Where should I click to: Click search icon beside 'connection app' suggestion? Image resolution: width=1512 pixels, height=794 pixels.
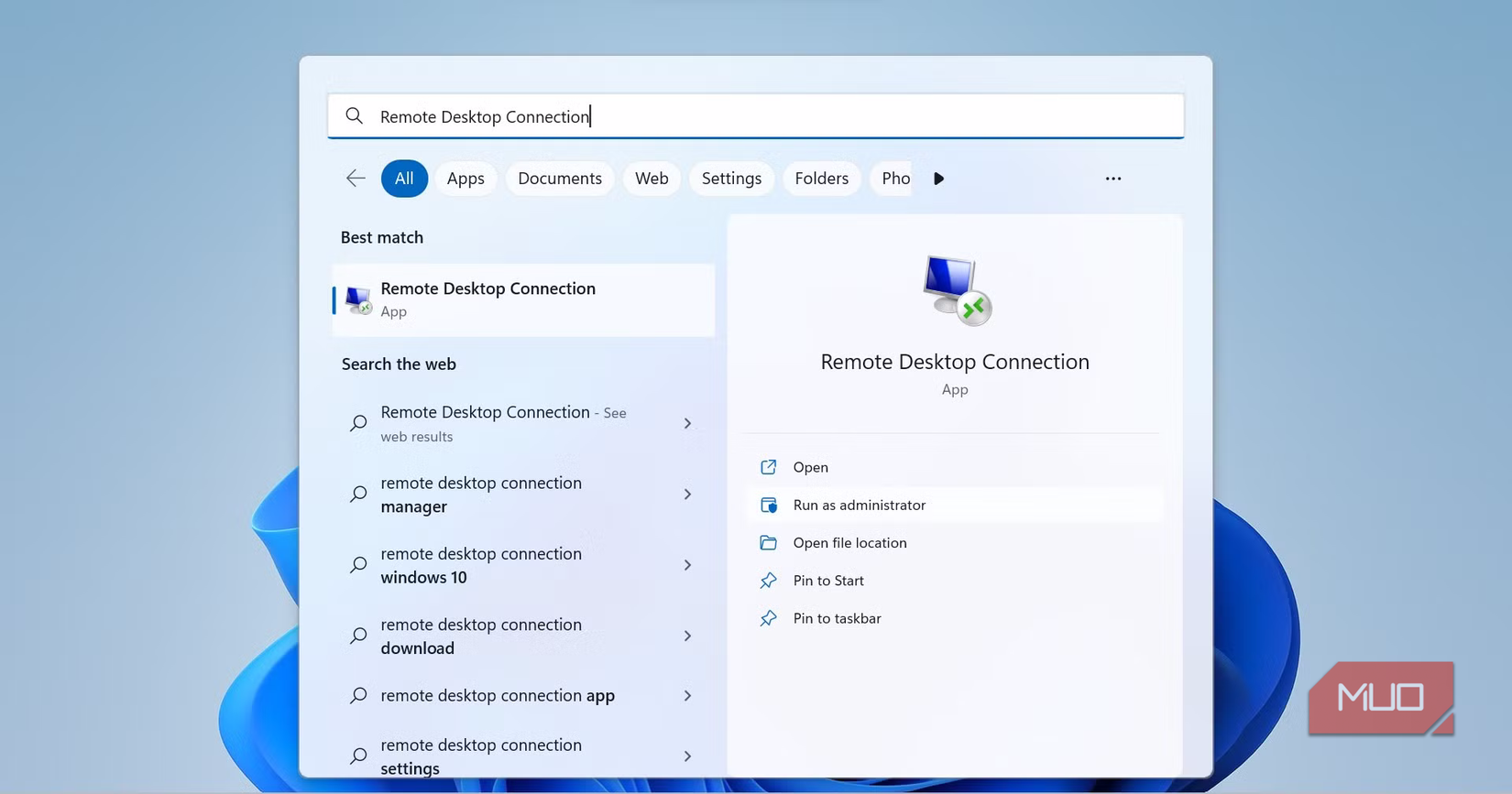click(x=358, y=696)
